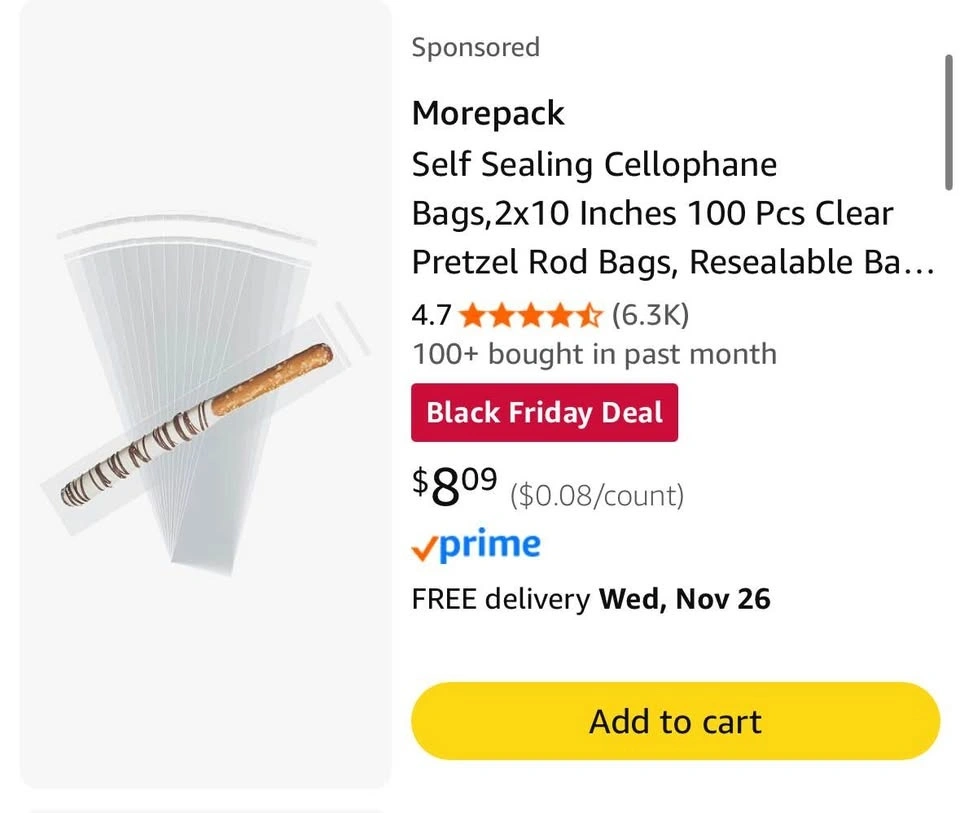Click the Sponsored label
The image size is (960, 813).
pyautogui.click(x=475, y=47)
